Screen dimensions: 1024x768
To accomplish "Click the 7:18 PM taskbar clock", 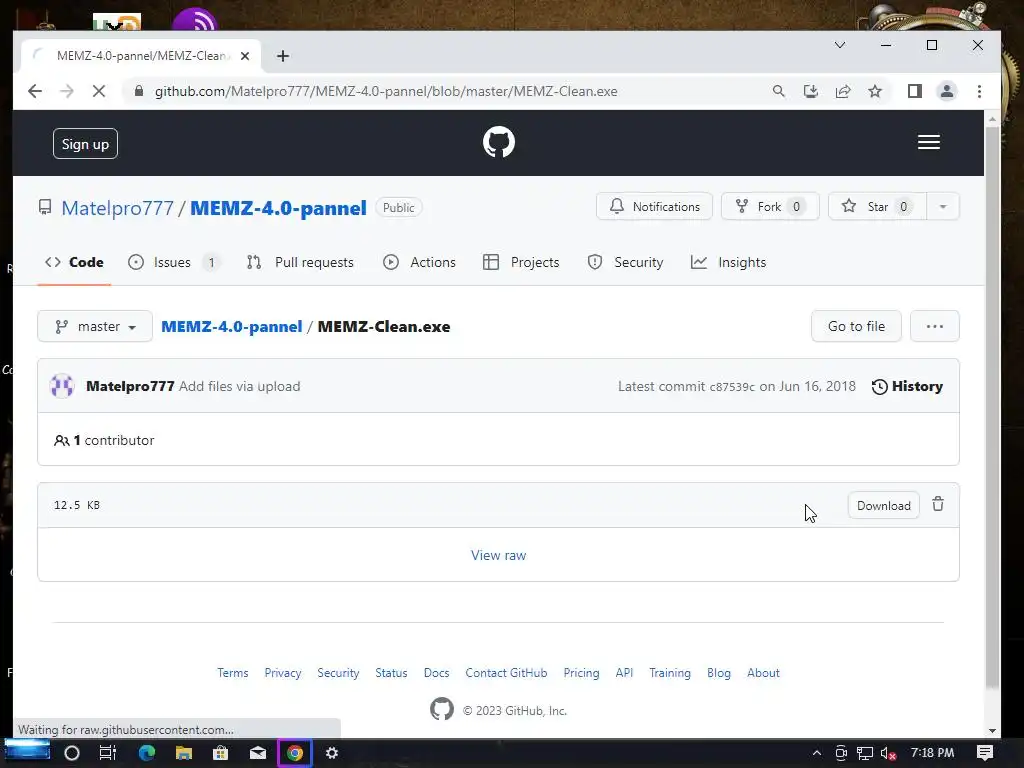I will 932,753.
